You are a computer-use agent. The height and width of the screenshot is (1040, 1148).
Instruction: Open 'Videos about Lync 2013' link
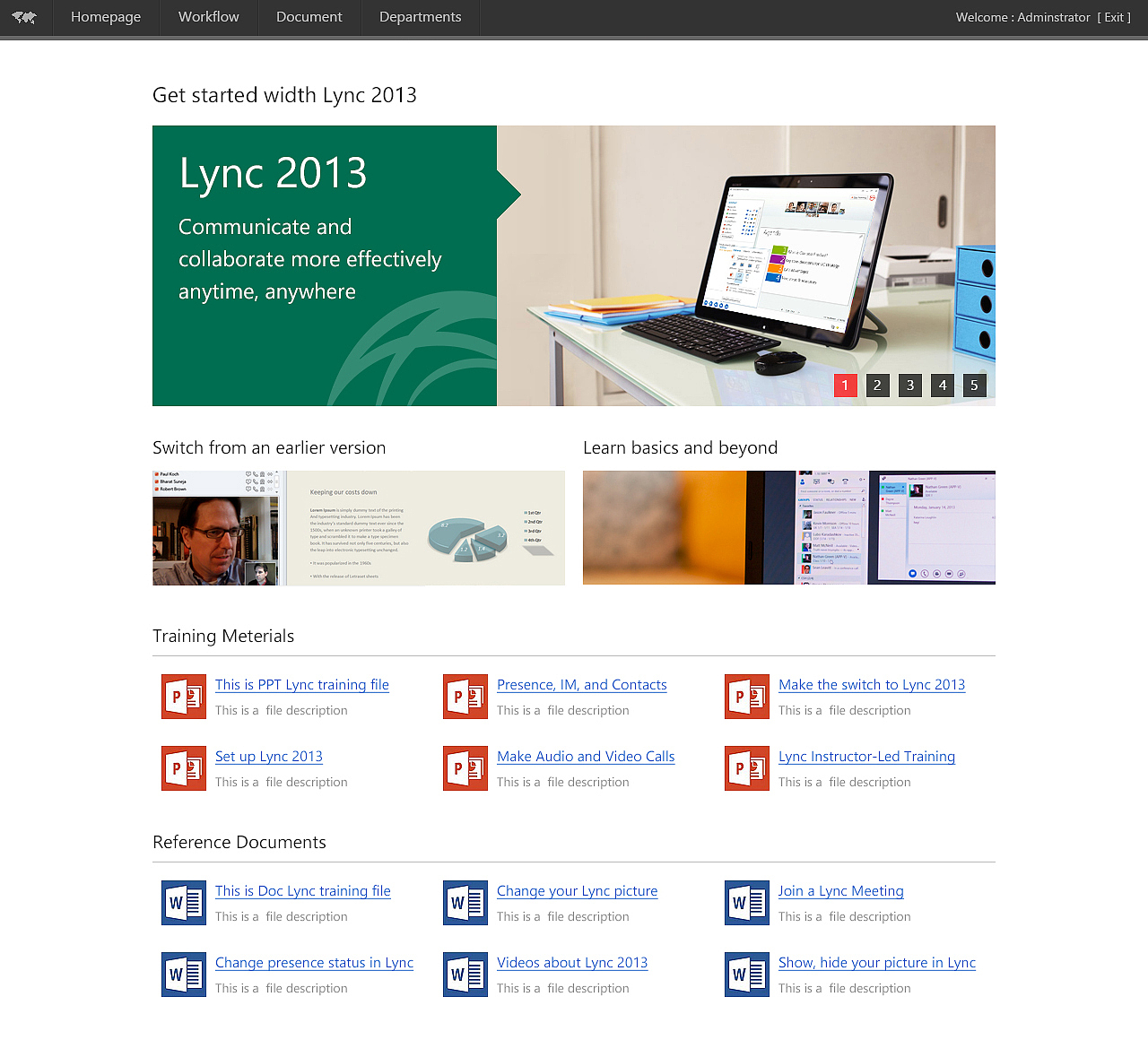[572, 963]
